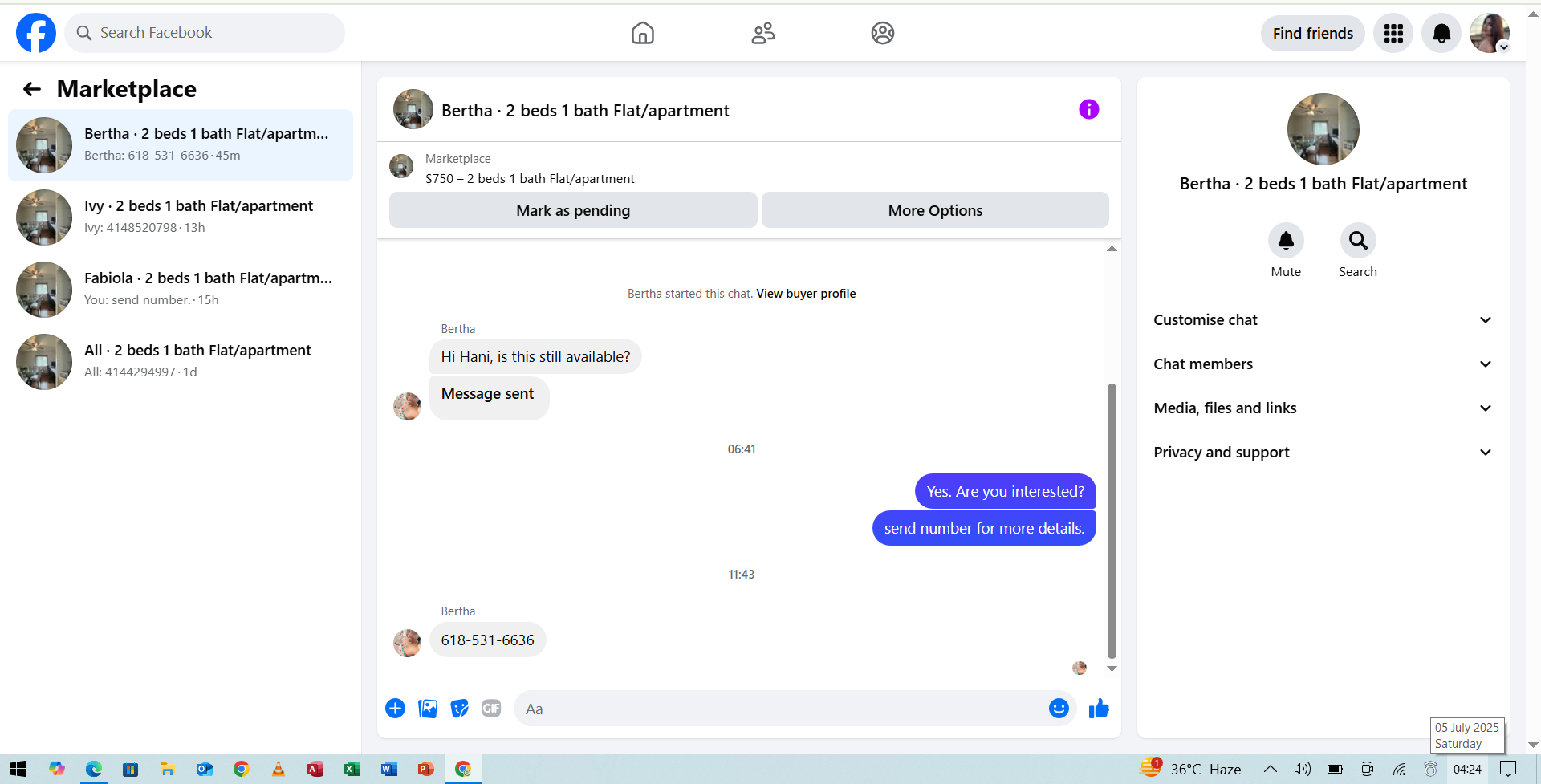Open more actions plus icon
The image size is (1541, 784).
pos(395,709)
